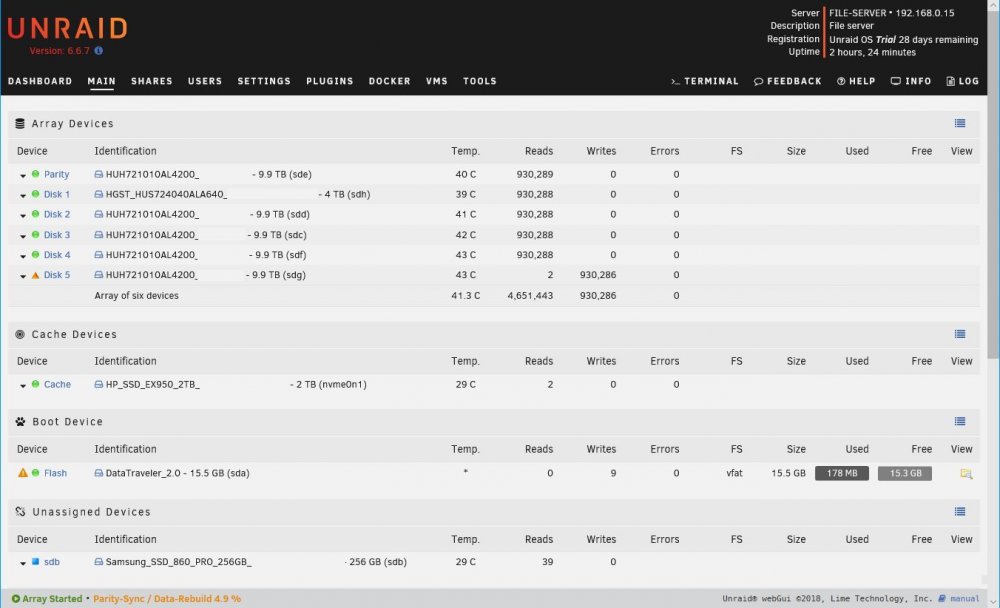Open the Plugins tab
The image size is (1000, 608).
(330, 81)
